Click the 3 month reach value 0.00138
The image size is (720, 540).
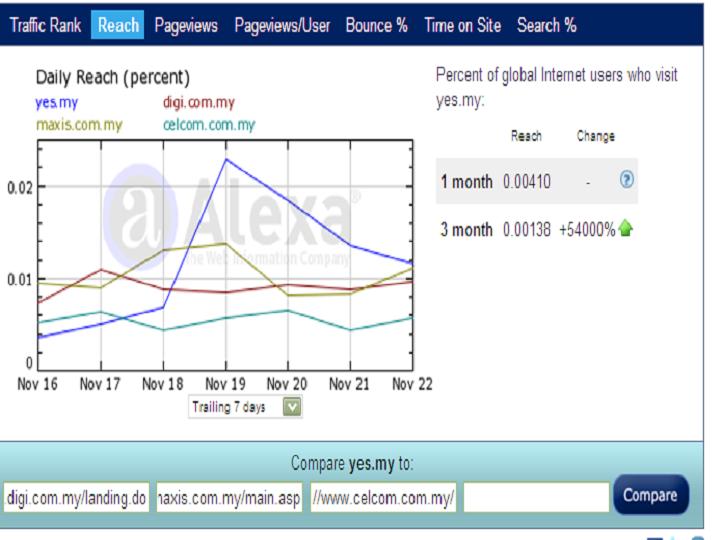click(x=527, y=229)
